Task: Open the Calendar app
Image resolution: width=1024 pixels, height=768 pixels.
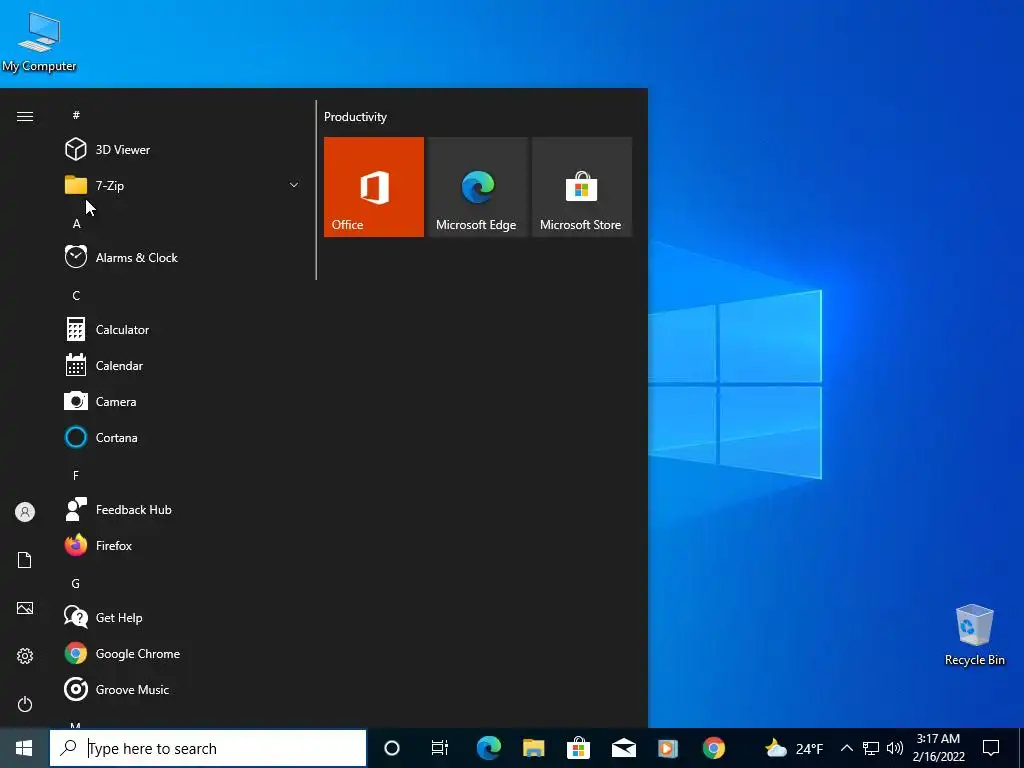Action: pos(182,365)
